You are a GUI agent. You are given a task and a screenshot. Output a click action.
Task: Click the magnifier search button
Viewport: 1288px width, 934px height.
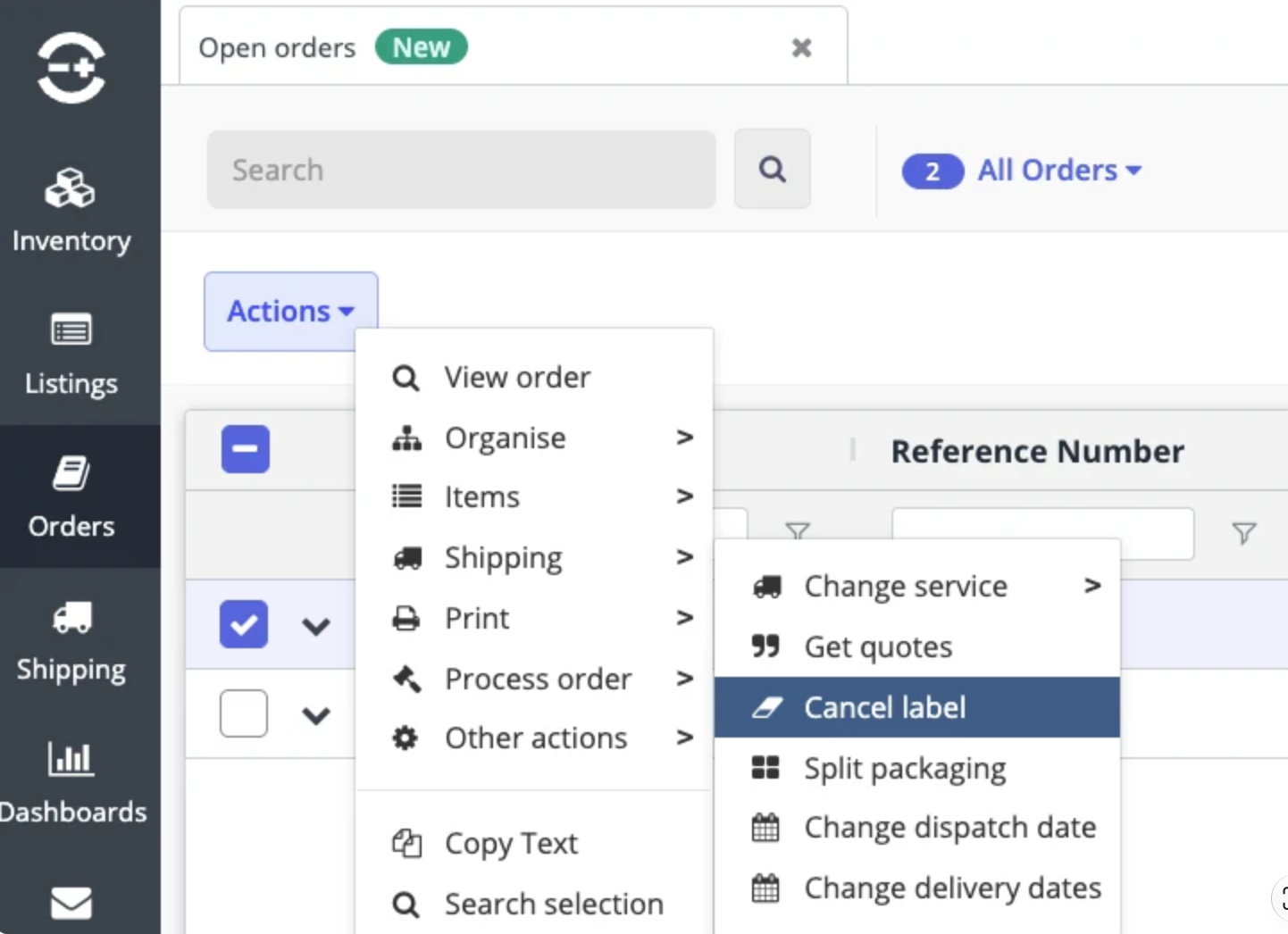coord(773,169)
